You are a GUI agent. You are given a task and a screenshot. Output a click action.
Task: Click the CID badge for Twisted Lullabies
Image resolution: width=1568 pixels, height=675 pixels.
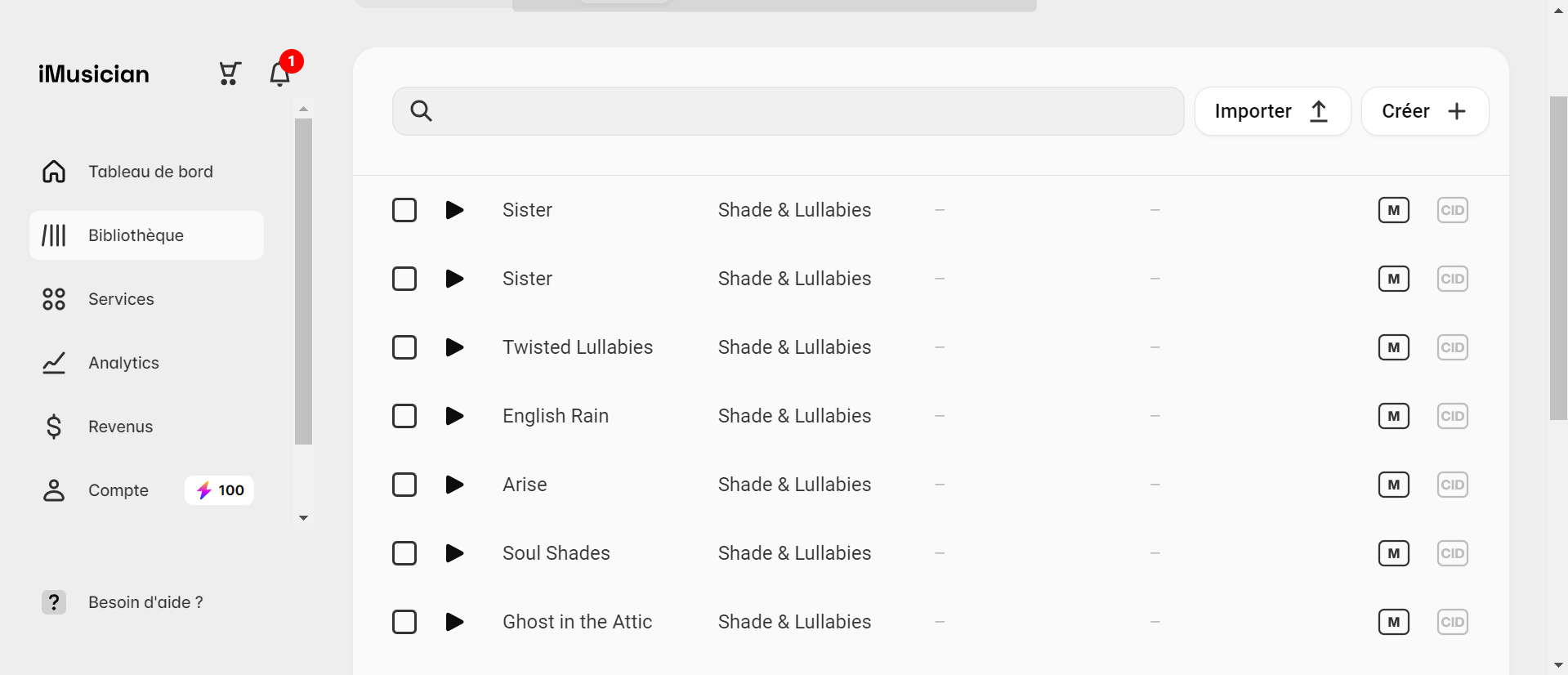pos(1452,347)
